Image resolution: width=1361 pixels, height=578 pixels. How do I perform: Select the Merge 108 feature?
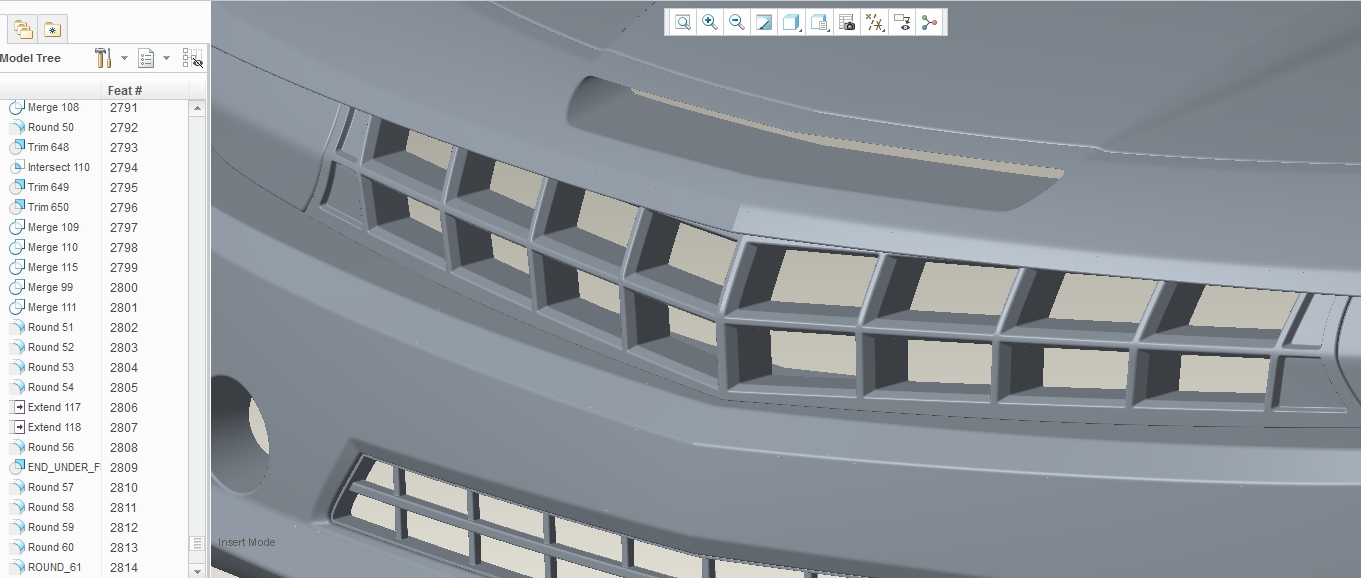(x=53, y=107)
